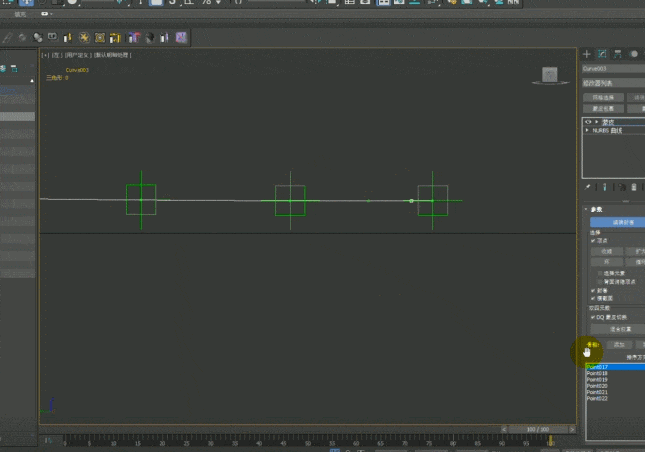
Task: Toggle the 封套 checkbox
Action: tap(593, 290)
